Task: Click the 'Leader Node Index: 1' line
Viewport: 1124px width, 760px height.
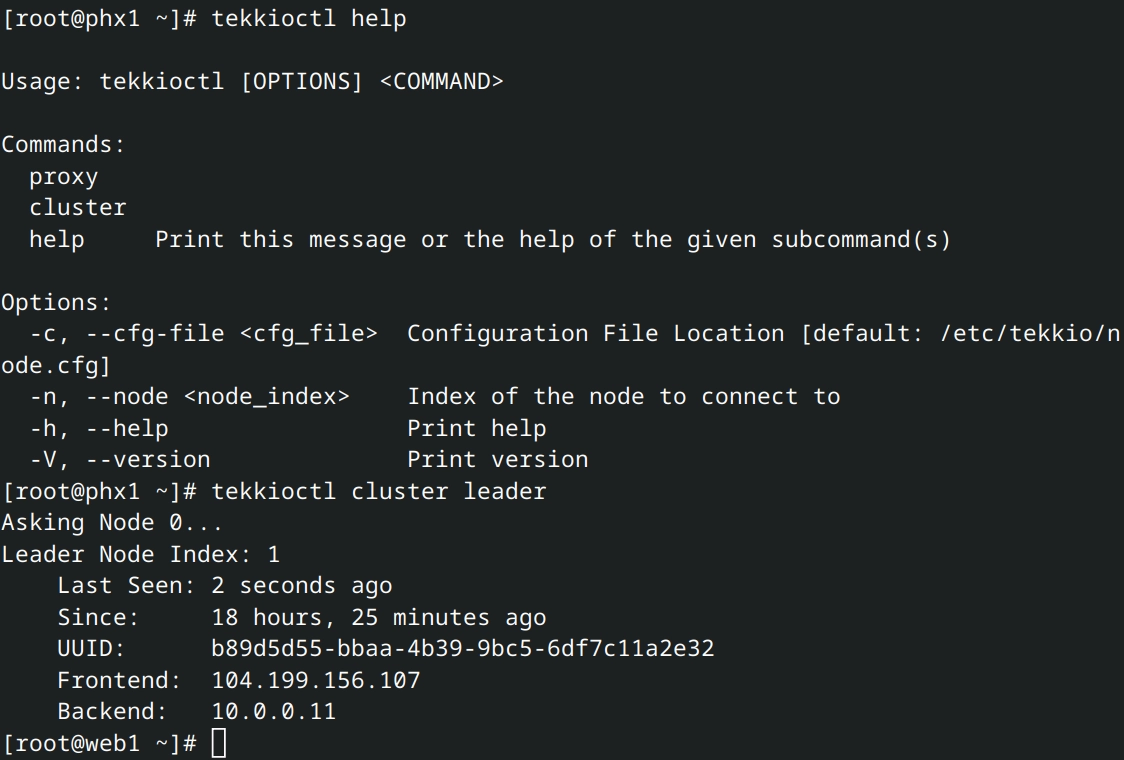Action: 140,554
